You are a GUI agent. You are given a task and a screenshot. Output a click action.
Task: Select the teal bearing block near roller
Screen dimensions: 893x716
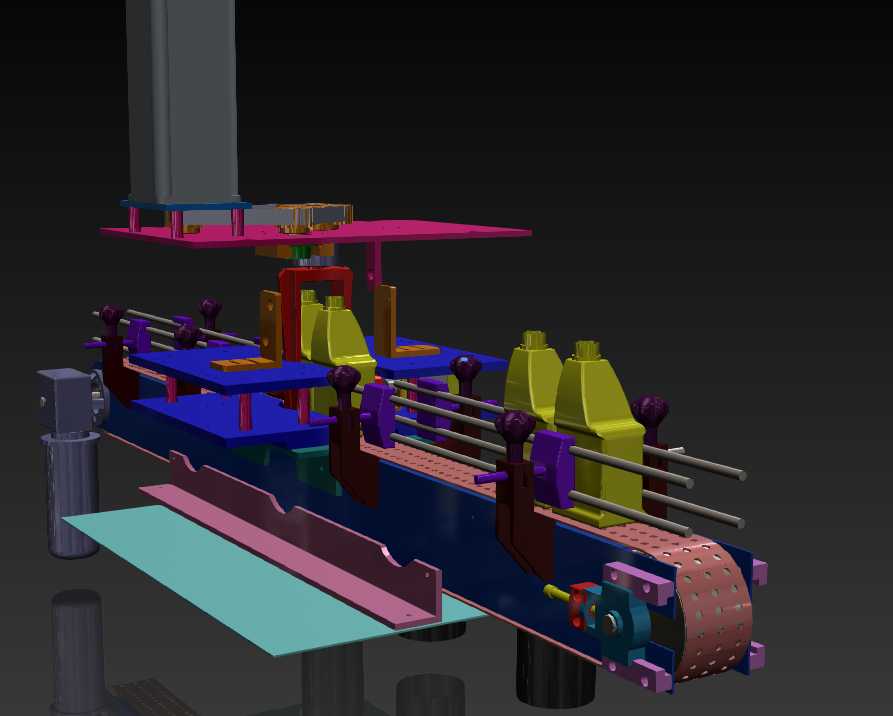click(x=624, y=621)
